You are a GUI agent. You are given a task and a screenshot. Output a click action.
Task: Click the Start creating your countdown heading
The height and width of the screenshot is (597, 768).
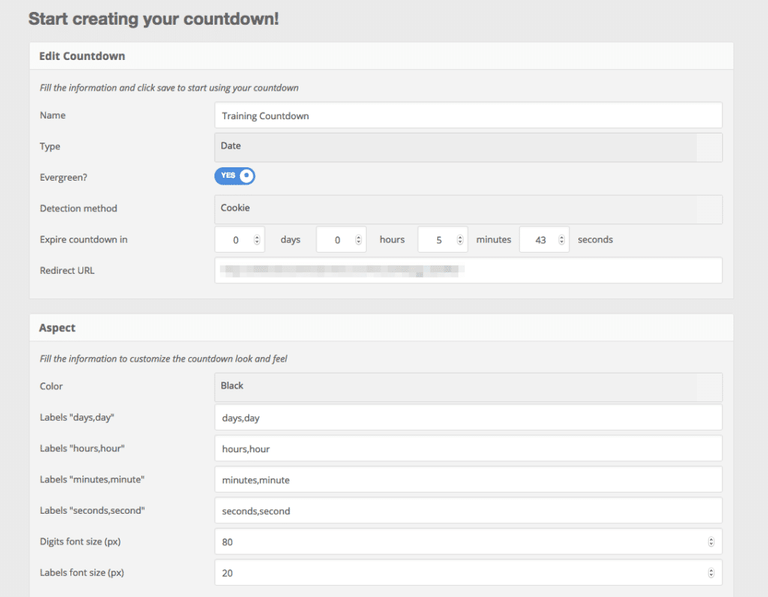(x=154, y=19)
